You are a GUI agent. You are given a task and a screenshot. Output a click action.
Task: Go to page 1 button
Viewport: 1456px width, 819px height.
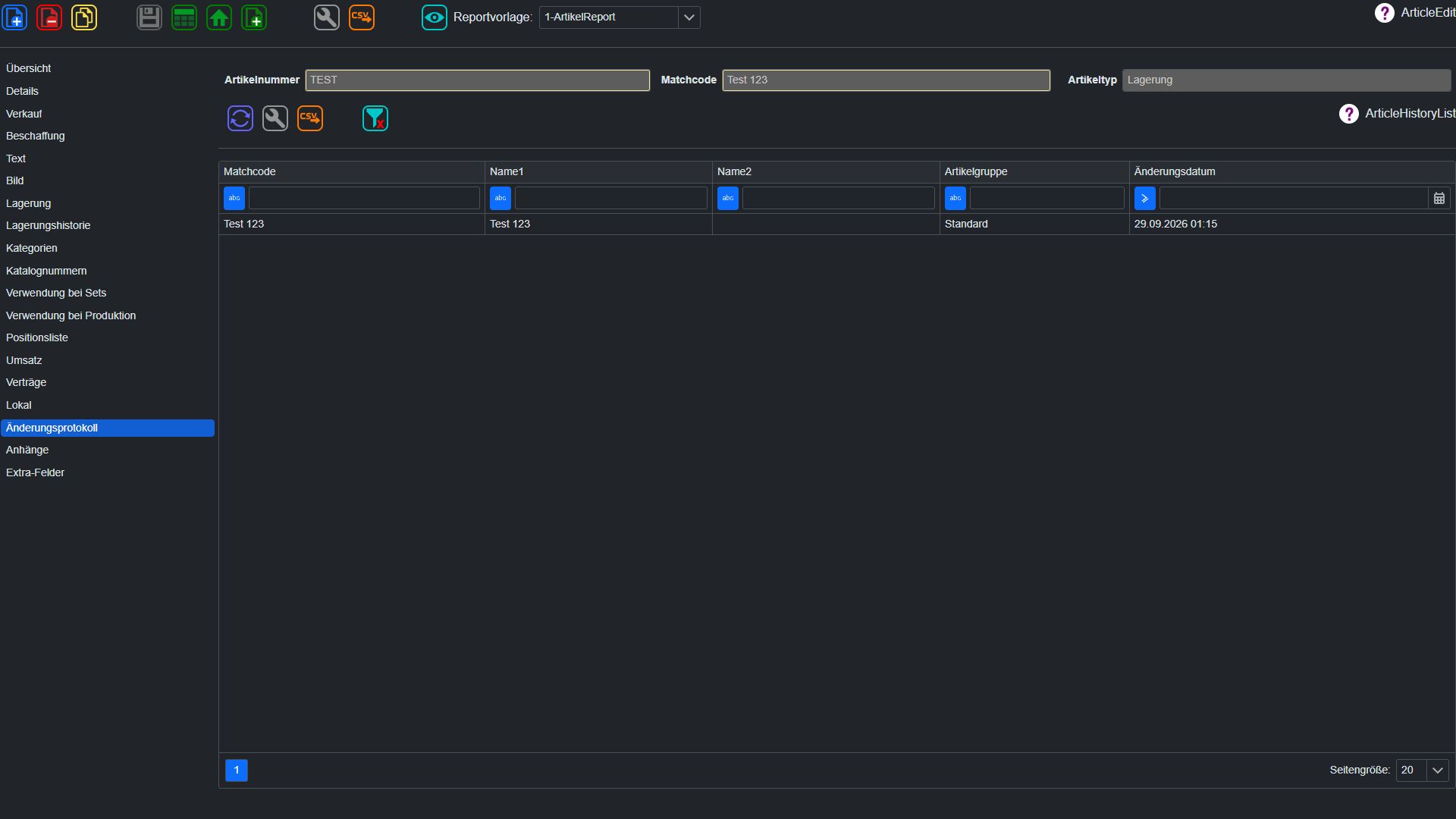pos(237,770)
